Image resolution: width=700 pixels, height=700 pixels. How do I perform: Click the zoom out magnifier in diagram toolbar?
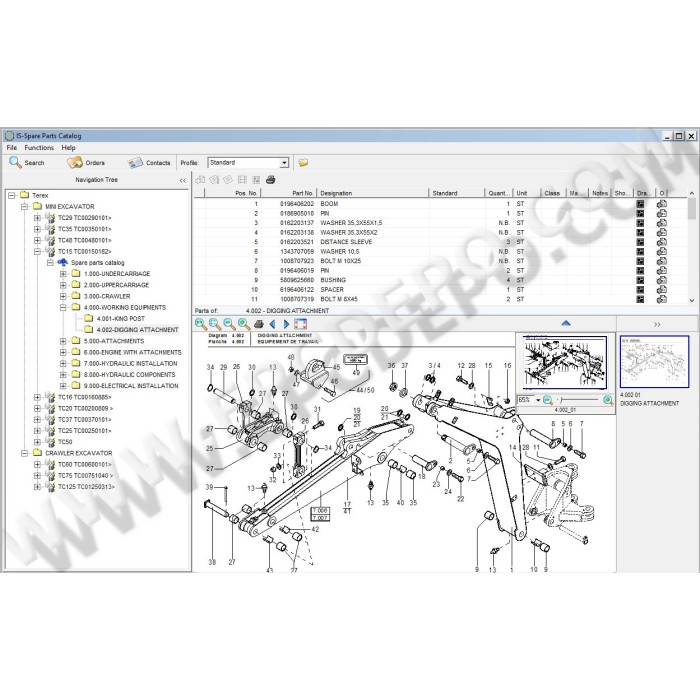tap(229, 324)
